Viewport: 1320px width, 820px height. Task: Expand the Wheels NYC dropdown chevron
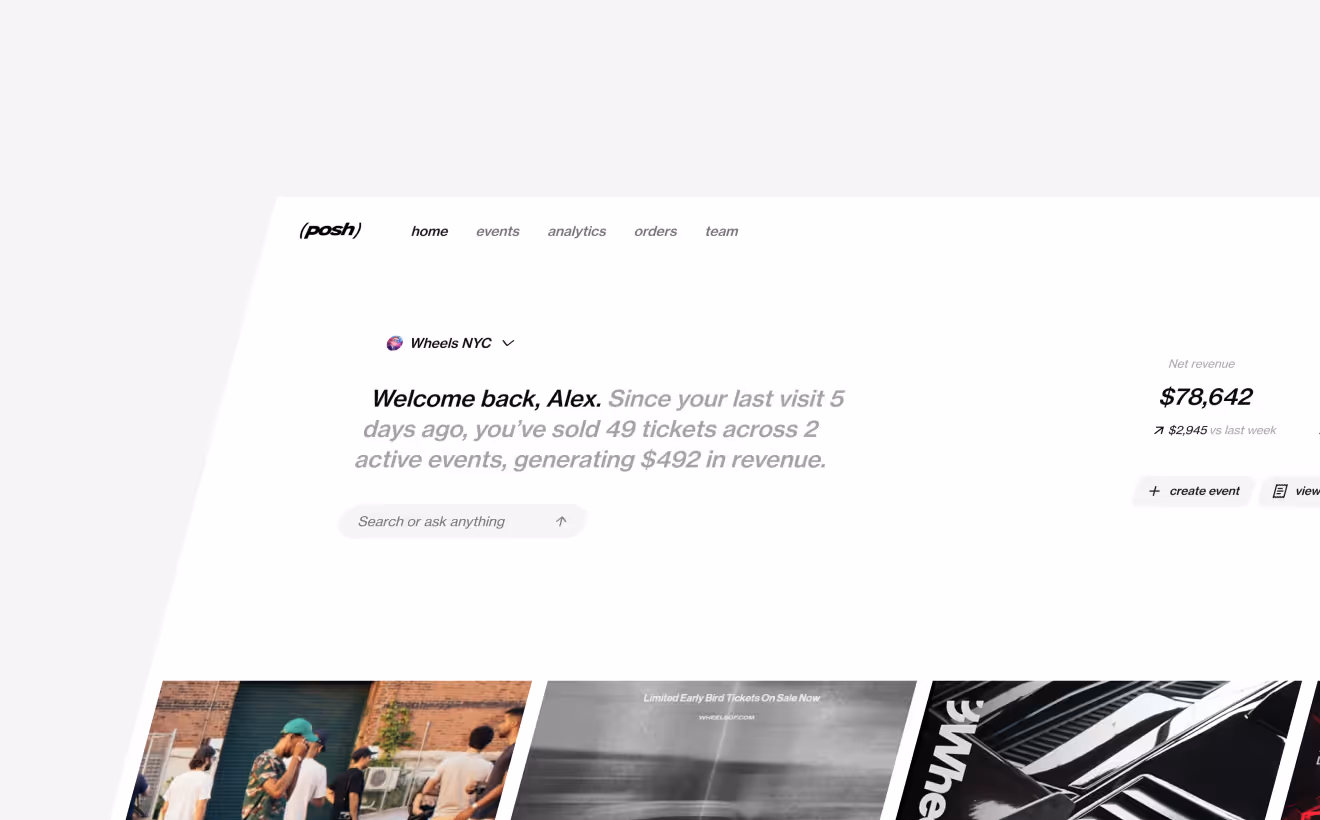[508, 343]
